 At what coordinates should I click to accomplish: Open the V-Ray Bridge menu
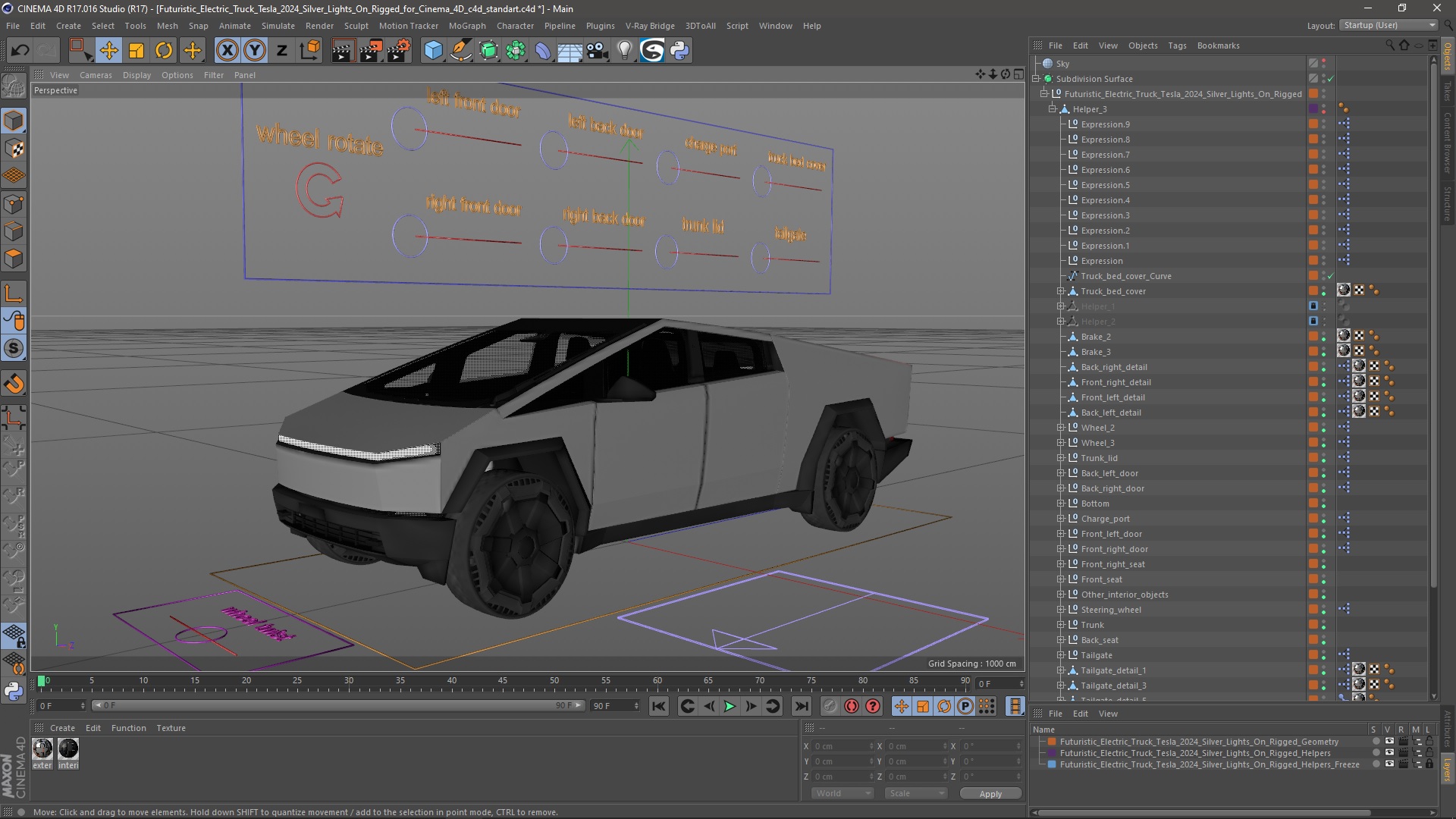pos(650,26)
